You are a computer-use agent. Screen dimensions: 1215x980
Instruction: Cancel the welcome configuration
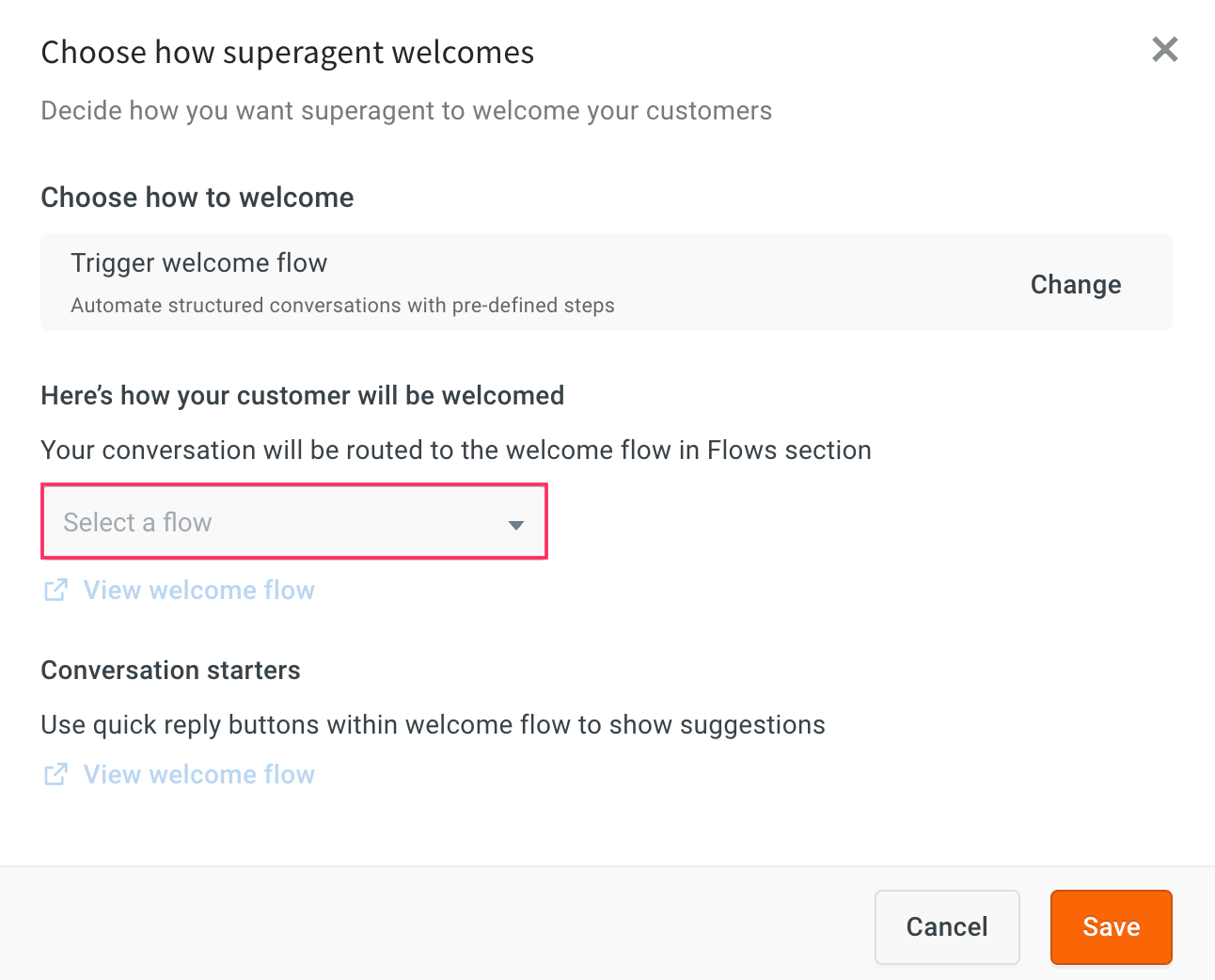coord(947,926)
